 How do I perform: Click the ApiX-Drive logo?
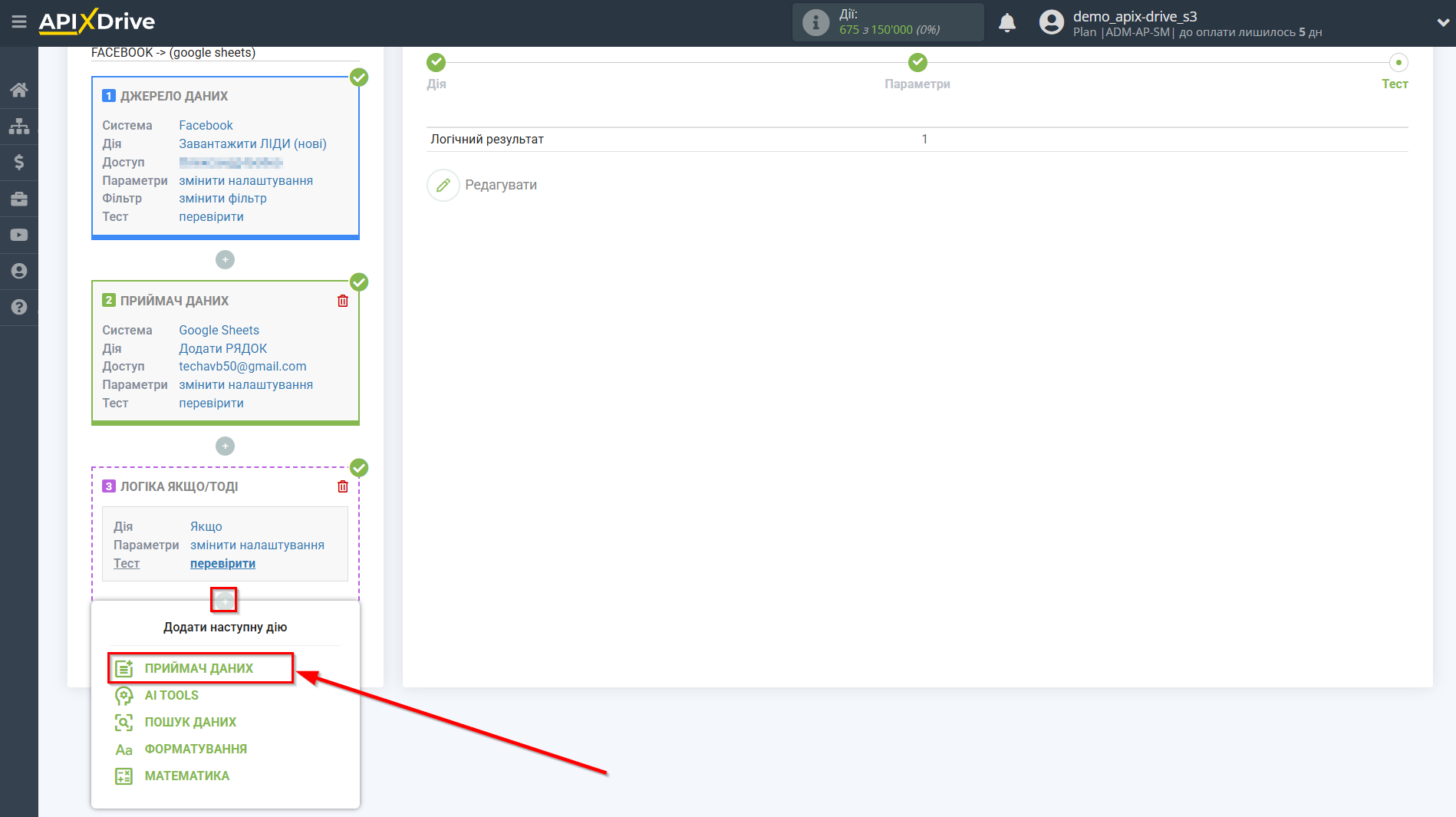coord(97,21)
